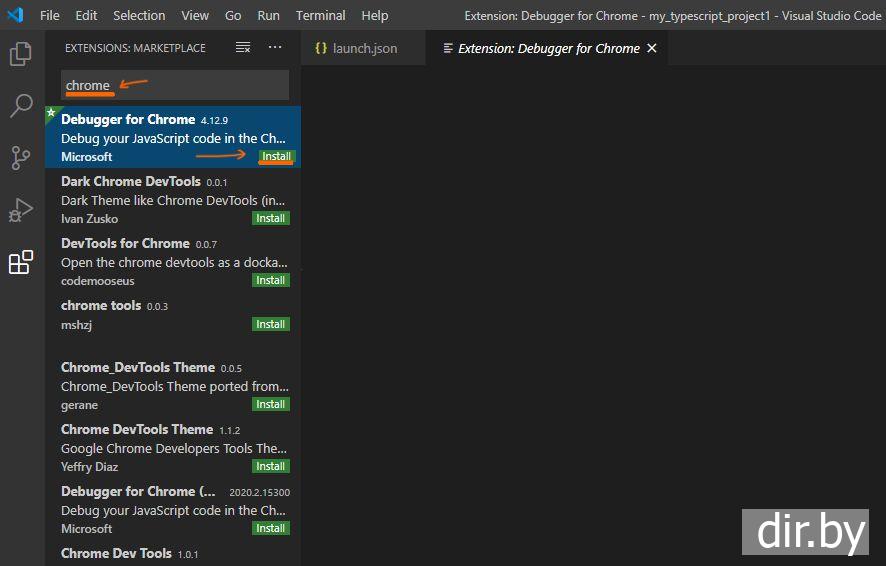This screenshot has width=886, height=566.
Task: Open the Search view in activity bar
Action: click(x=21, y=106)
